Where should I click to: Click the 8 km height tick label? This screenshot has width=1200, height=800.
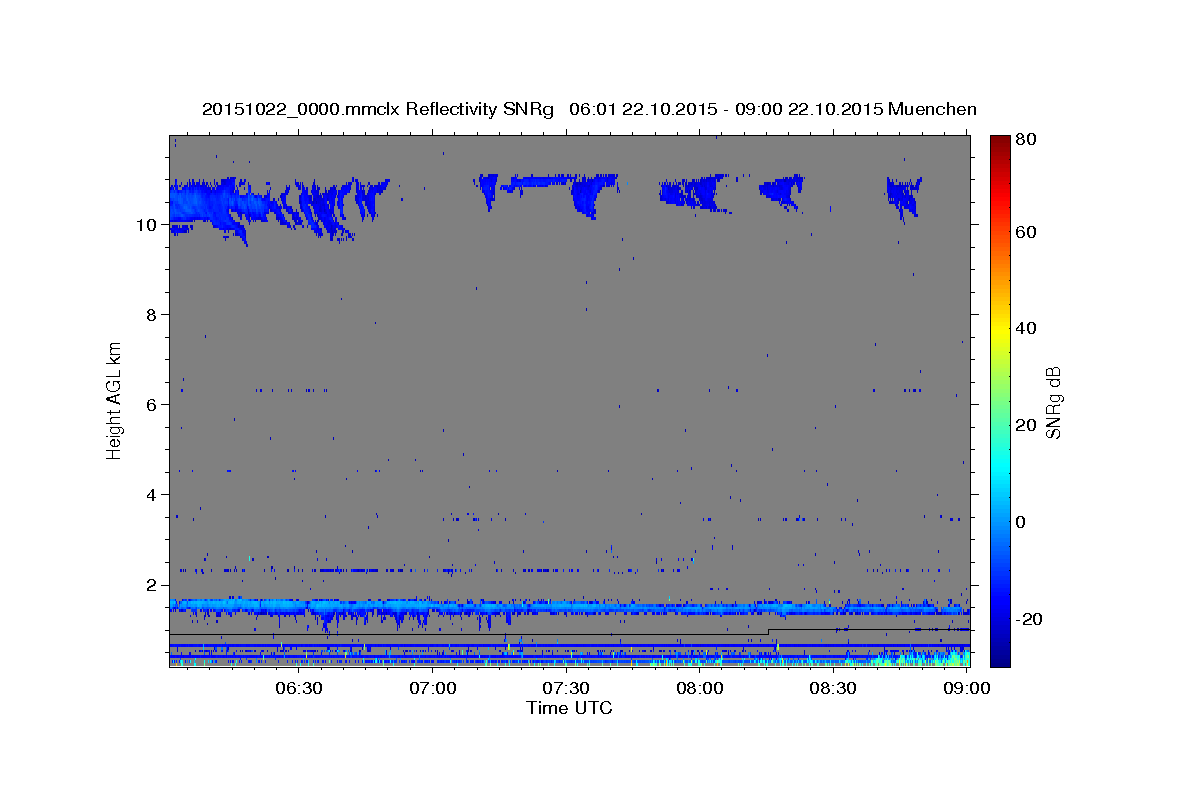152,315
